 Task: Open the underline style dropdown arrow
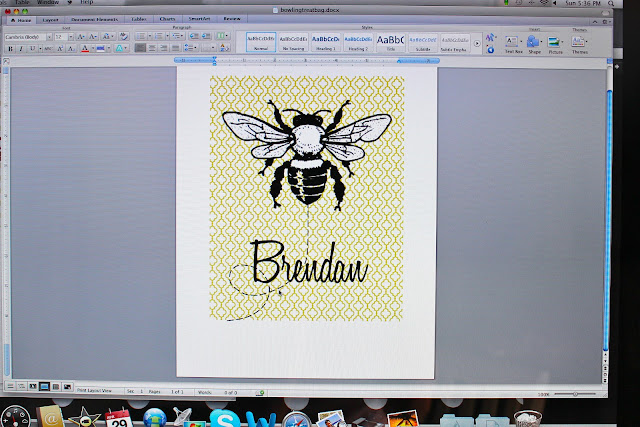(40, 49)
